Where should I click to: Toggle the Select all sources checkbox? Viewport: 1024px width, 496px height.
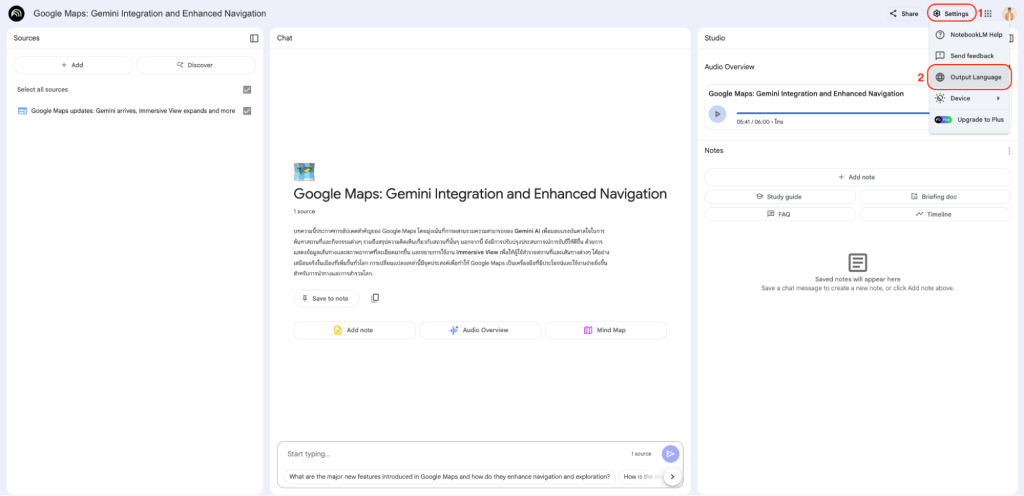(247, 89)
